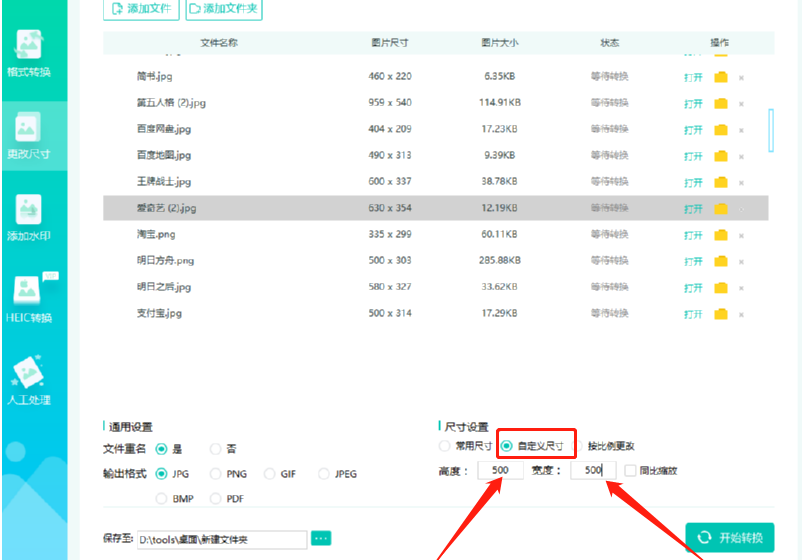Open the 人工处理 manual processing sidebar tool
803x560 pixels.
pos(29,380)
